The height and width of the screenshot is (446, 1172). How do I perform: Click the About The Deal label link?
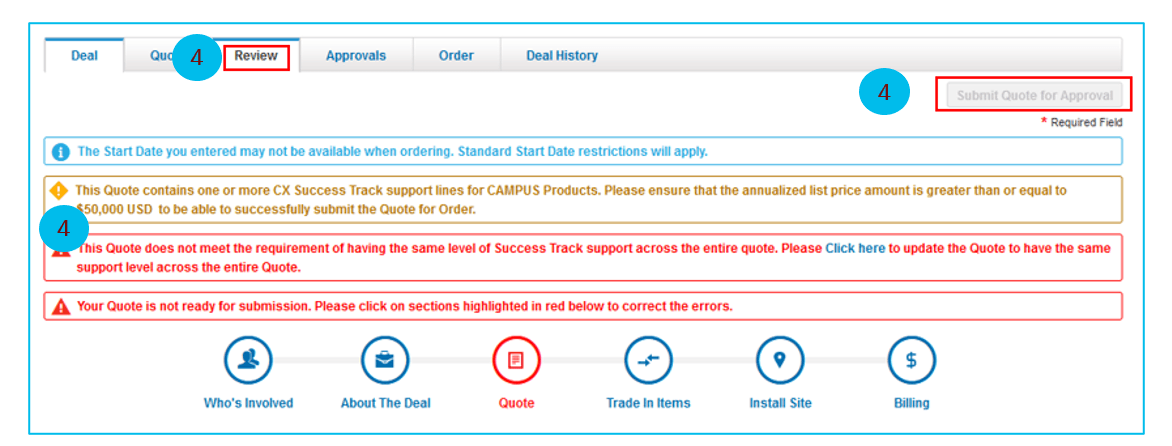(386, 403)
